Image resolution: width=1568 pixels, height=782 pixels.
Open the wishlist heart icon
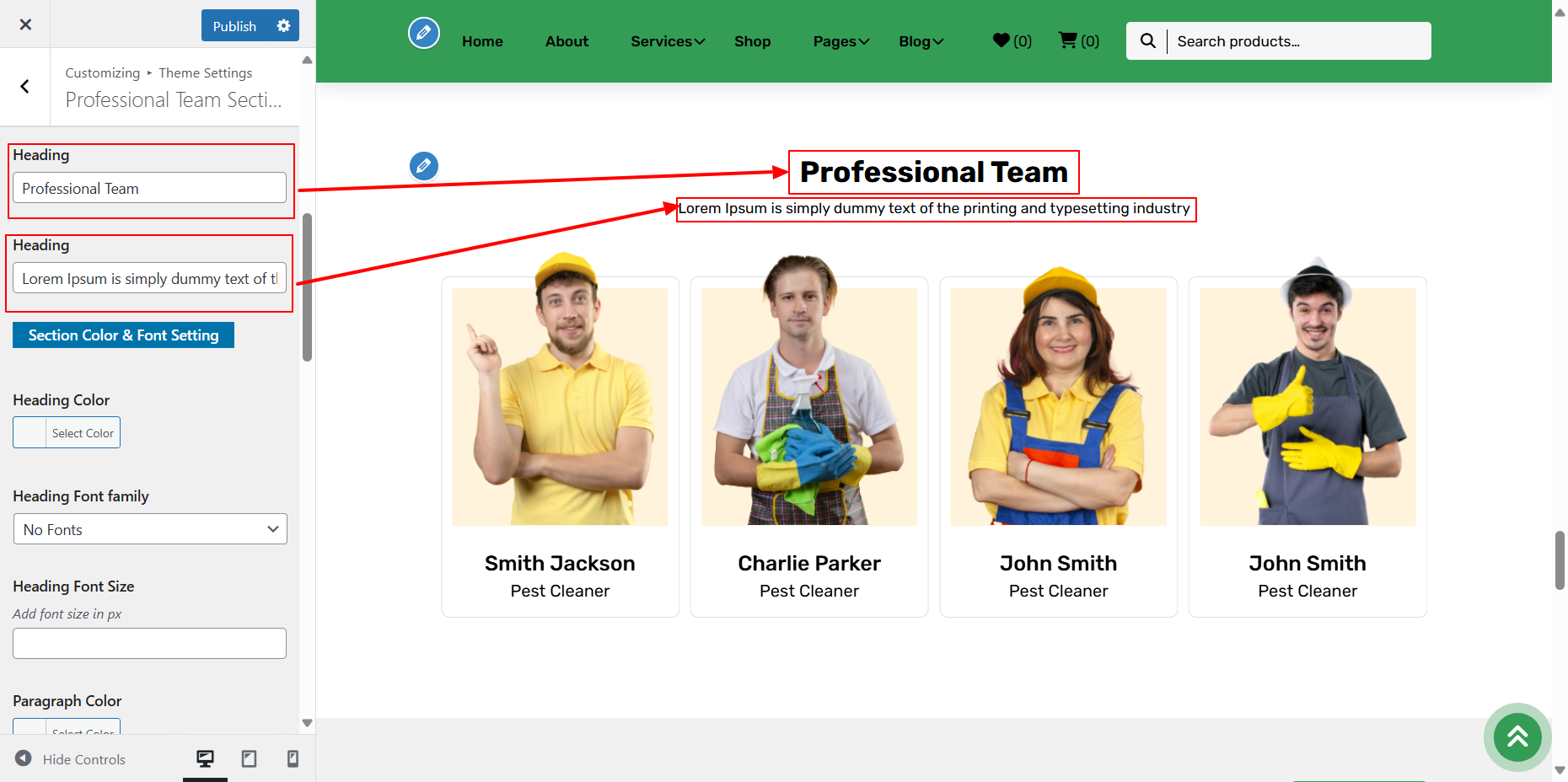(1001, 40)
